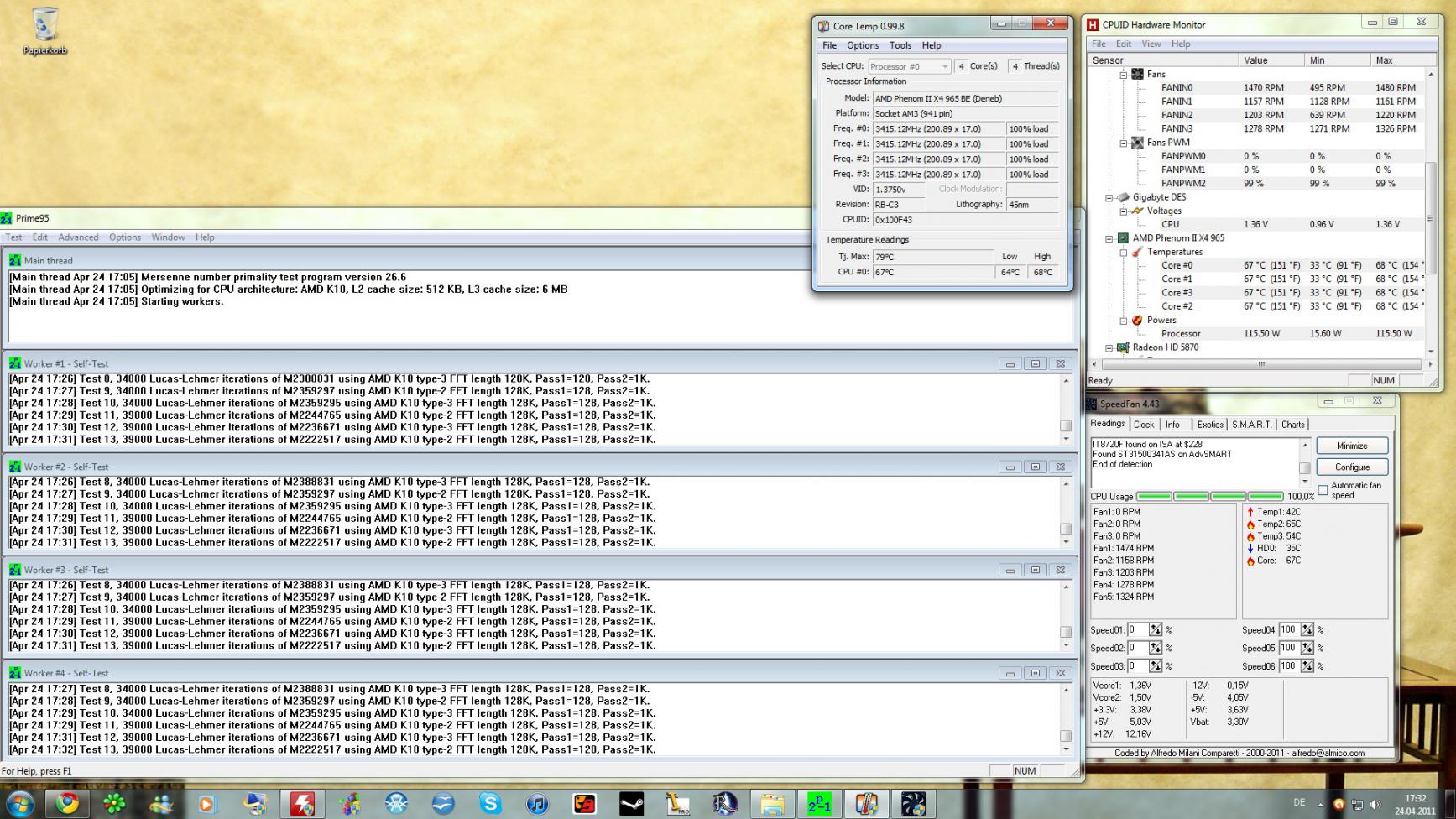Click the SpeedFan Configure button

point(1352,467)
